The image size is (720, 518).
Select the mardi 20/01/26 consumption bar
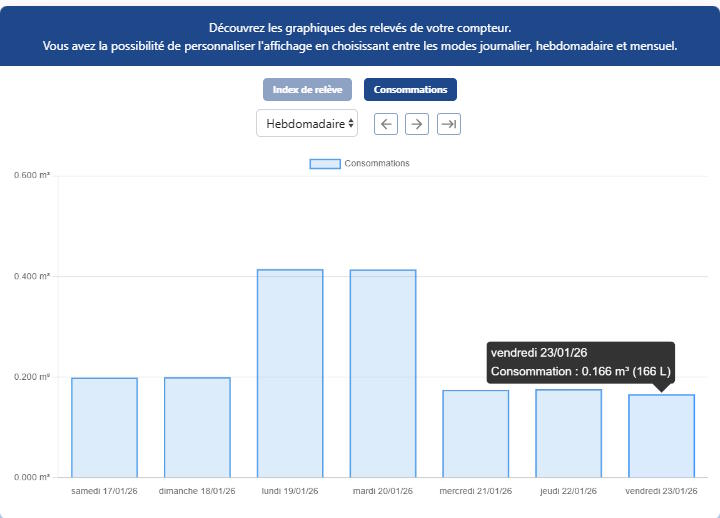coord(383,373)
